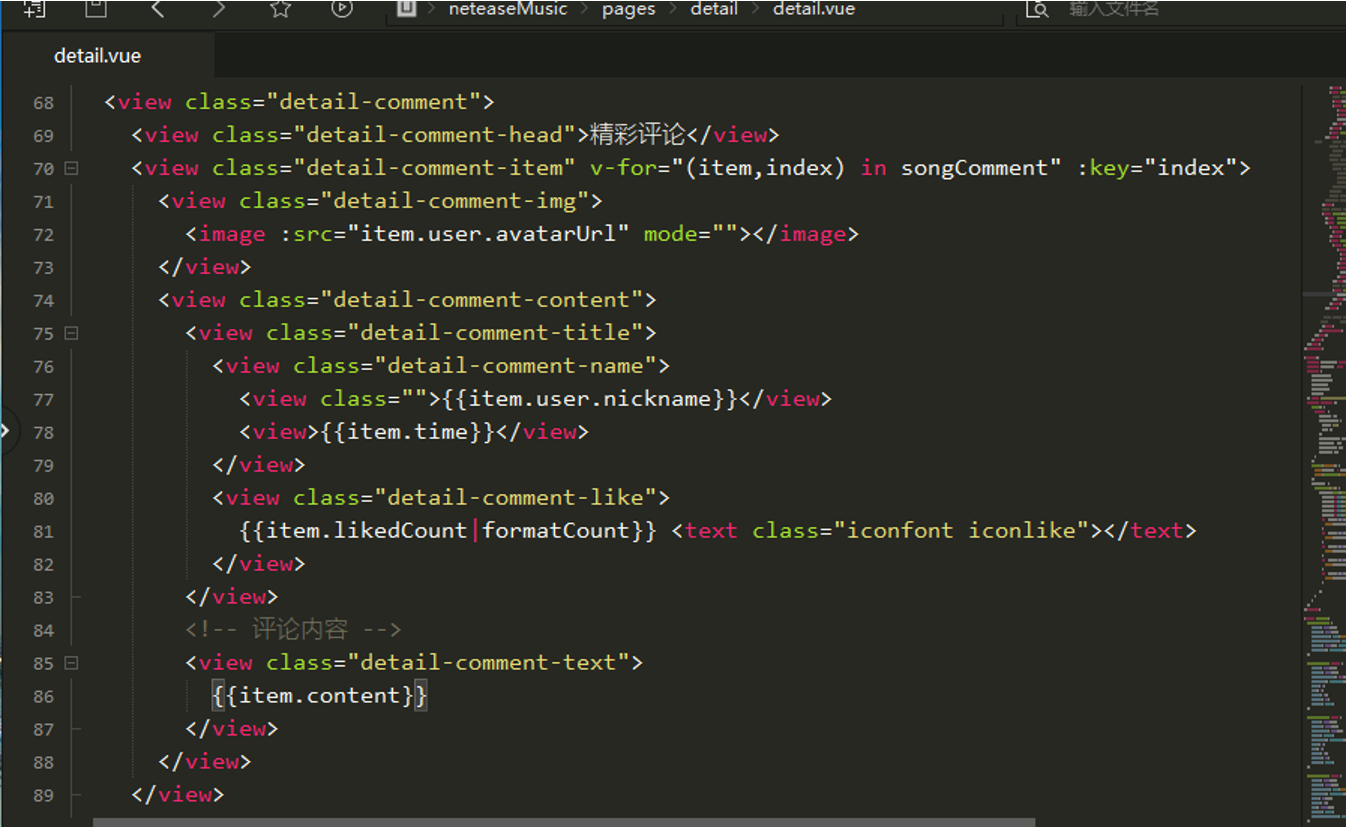The width and height of the screenshot is (1346, 827).
Task: Click the project icon before neteaseMusic breadcrumb
Action: [406, 9]
